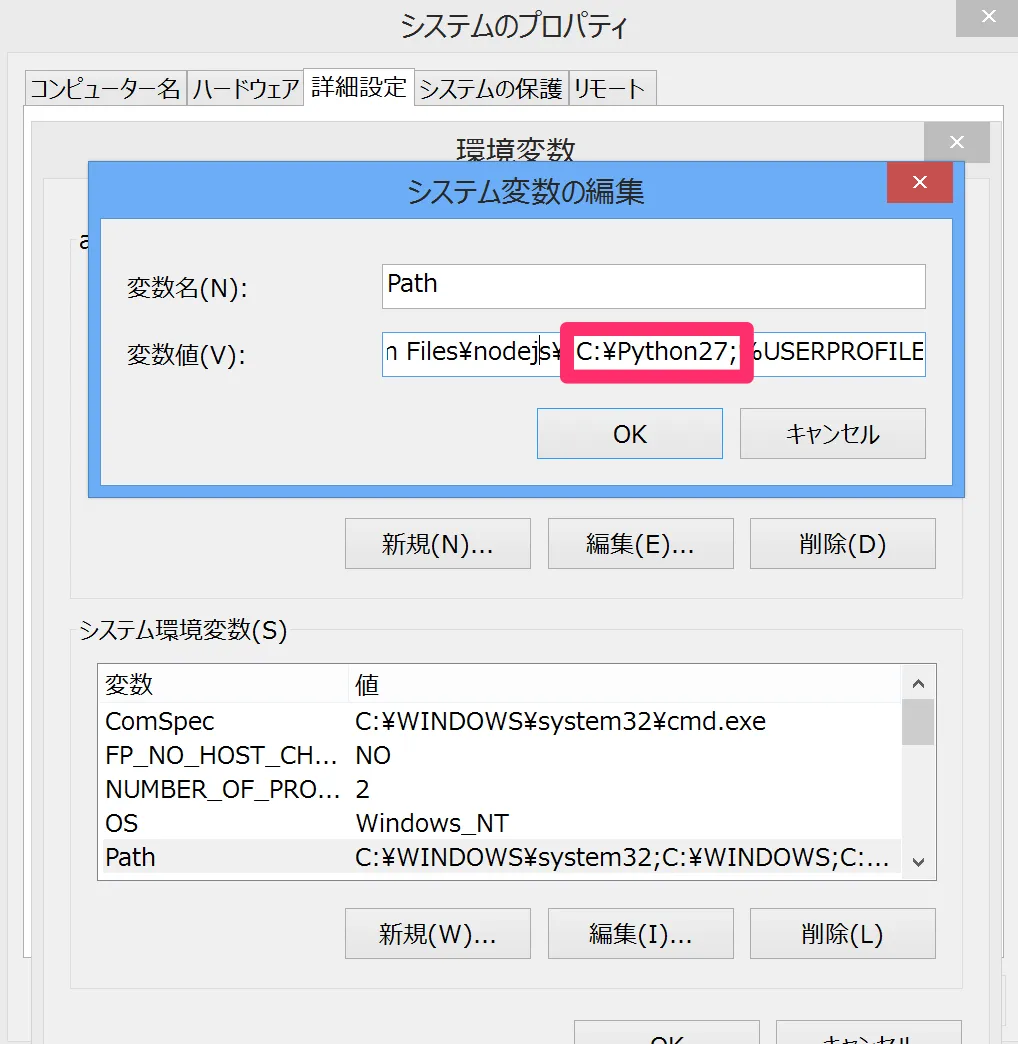Click scroll down arrow in system variables list
1018x1044 pixels.
point(918,861)
